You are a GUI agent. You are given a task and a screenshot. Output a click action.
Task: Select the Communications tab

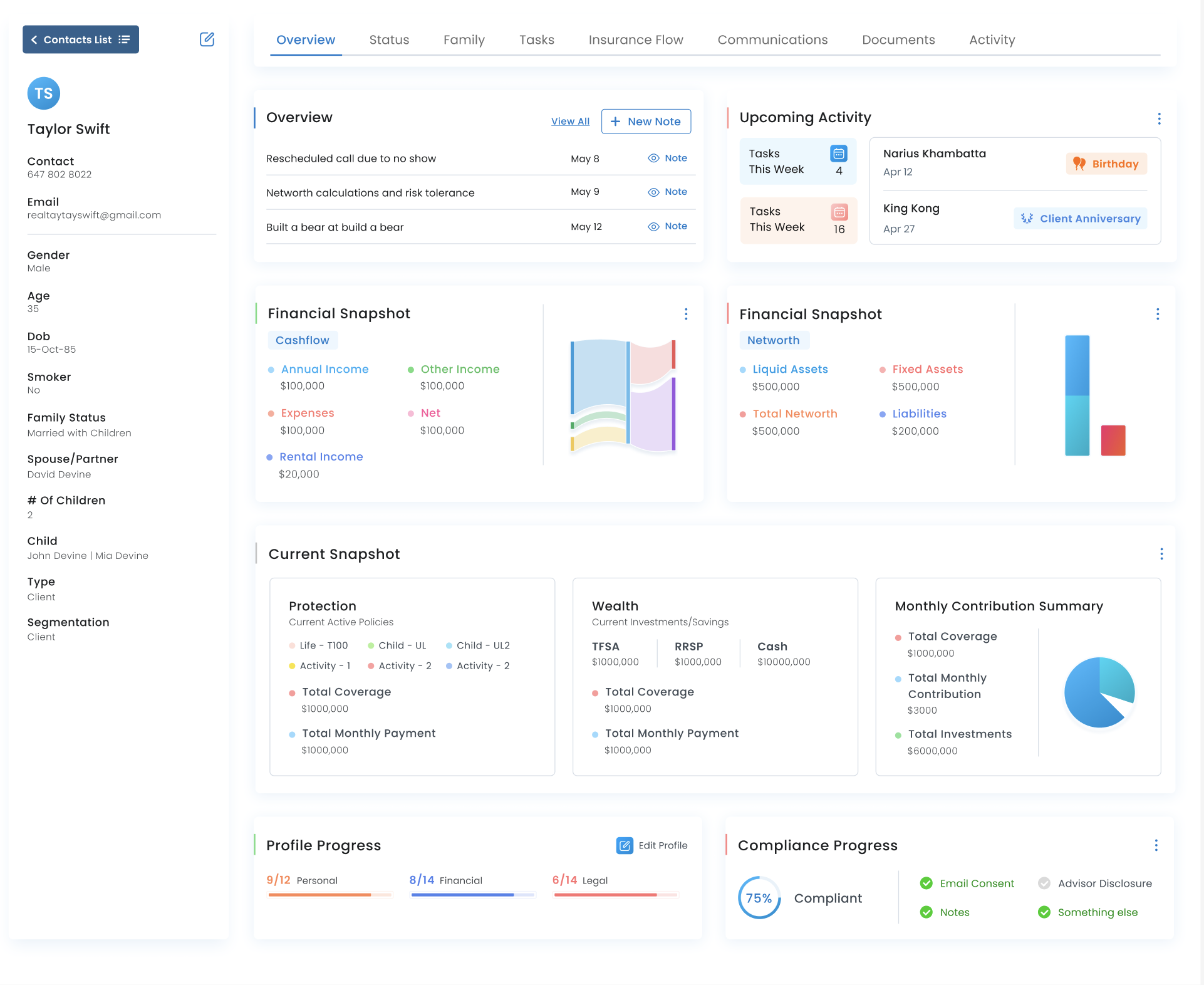coord(772,40)
